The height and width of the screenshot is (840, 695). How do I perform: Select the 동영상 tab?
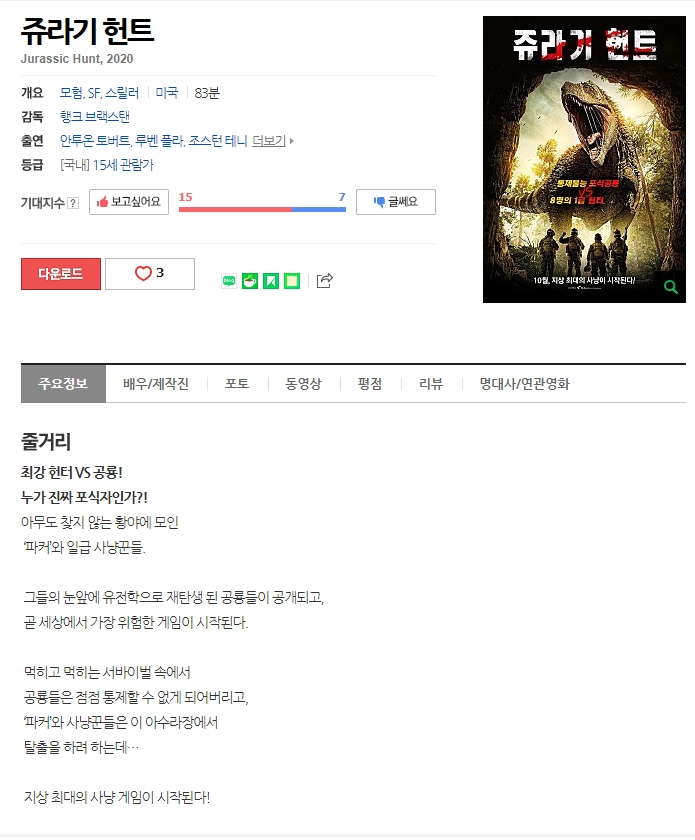click(303, 384)
